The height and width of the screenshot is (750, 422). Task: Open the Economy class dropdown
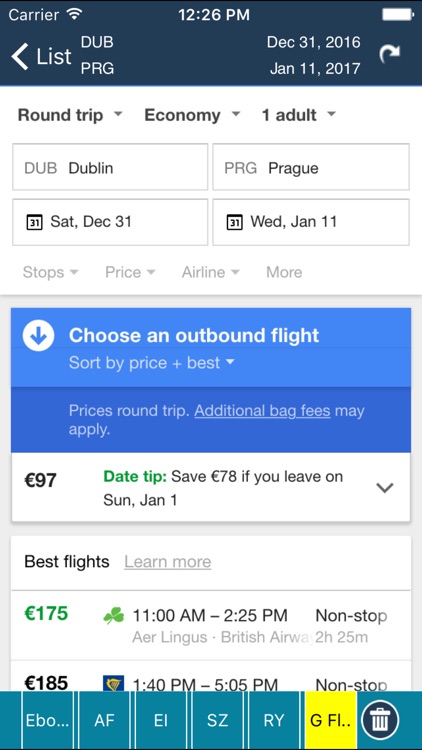click(x=192, y=115)
